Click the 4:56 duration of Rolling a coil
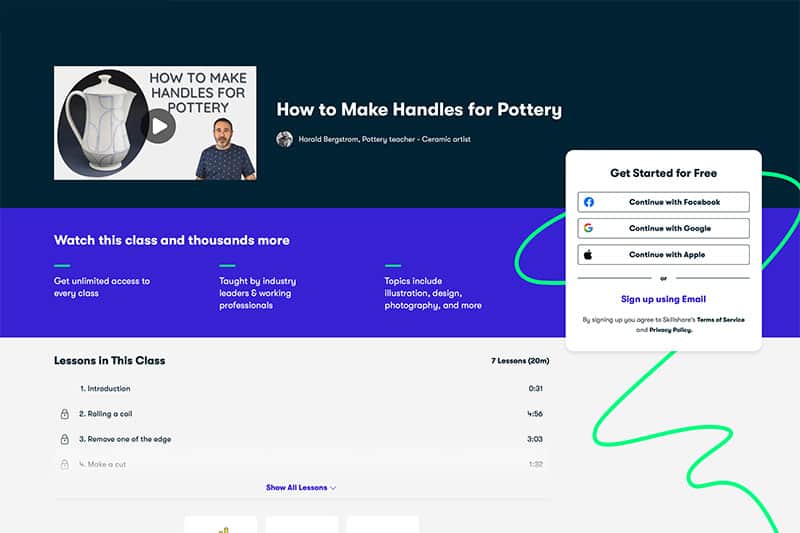 (x=535, y=414)
